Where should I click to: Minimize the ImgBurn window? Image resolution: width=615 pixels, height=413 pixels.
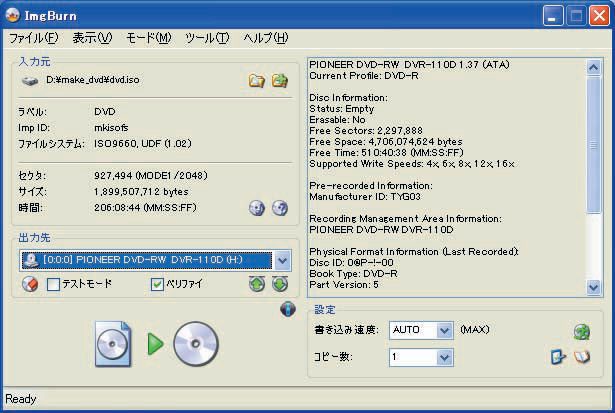tap(553, 16)
